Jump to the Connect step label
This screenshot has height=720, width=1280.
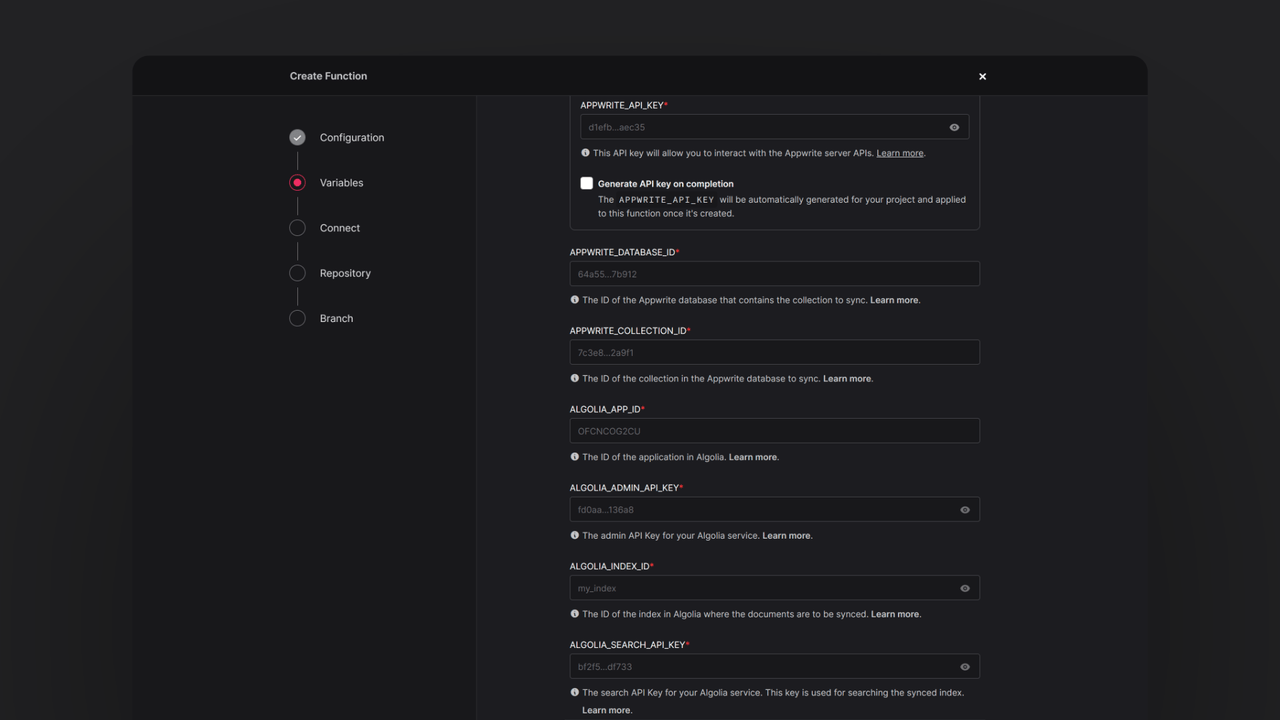tap(340, 228)
